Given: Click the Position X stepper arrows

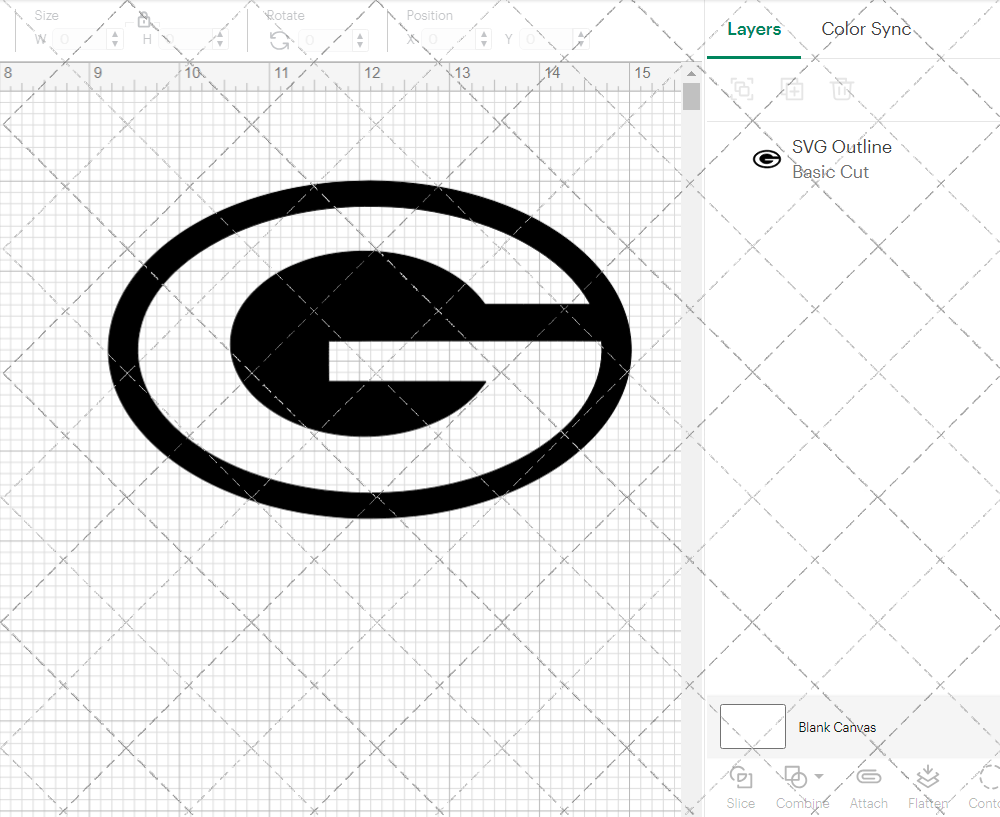Looking at the screenshot, I should click(x=483, y=40).
